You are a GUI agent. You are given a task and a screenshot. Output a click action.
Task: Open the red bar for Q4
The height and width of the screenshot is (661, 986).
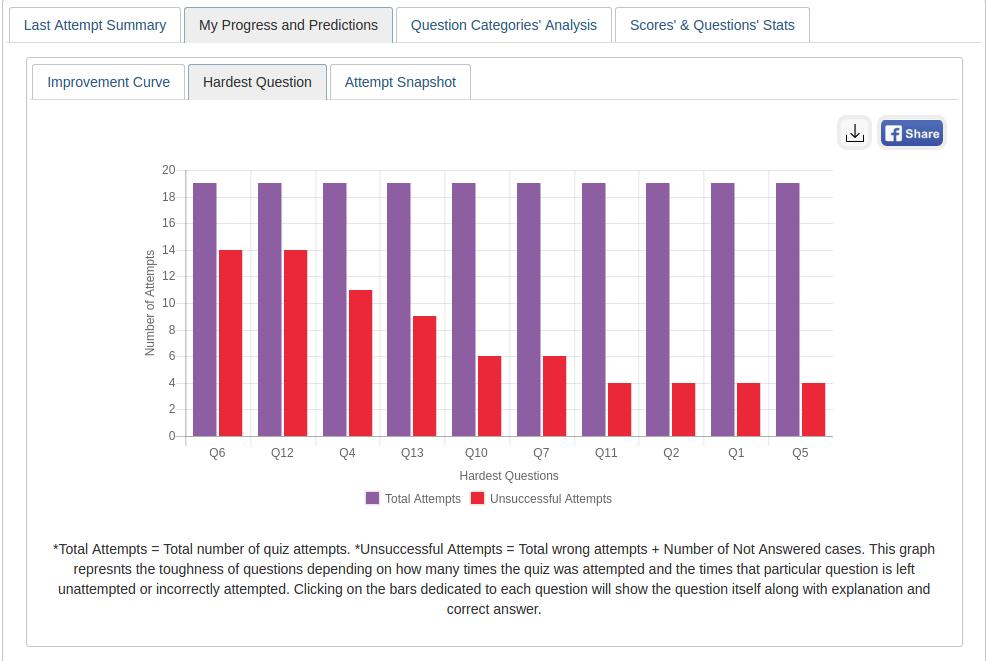(360, 363)
